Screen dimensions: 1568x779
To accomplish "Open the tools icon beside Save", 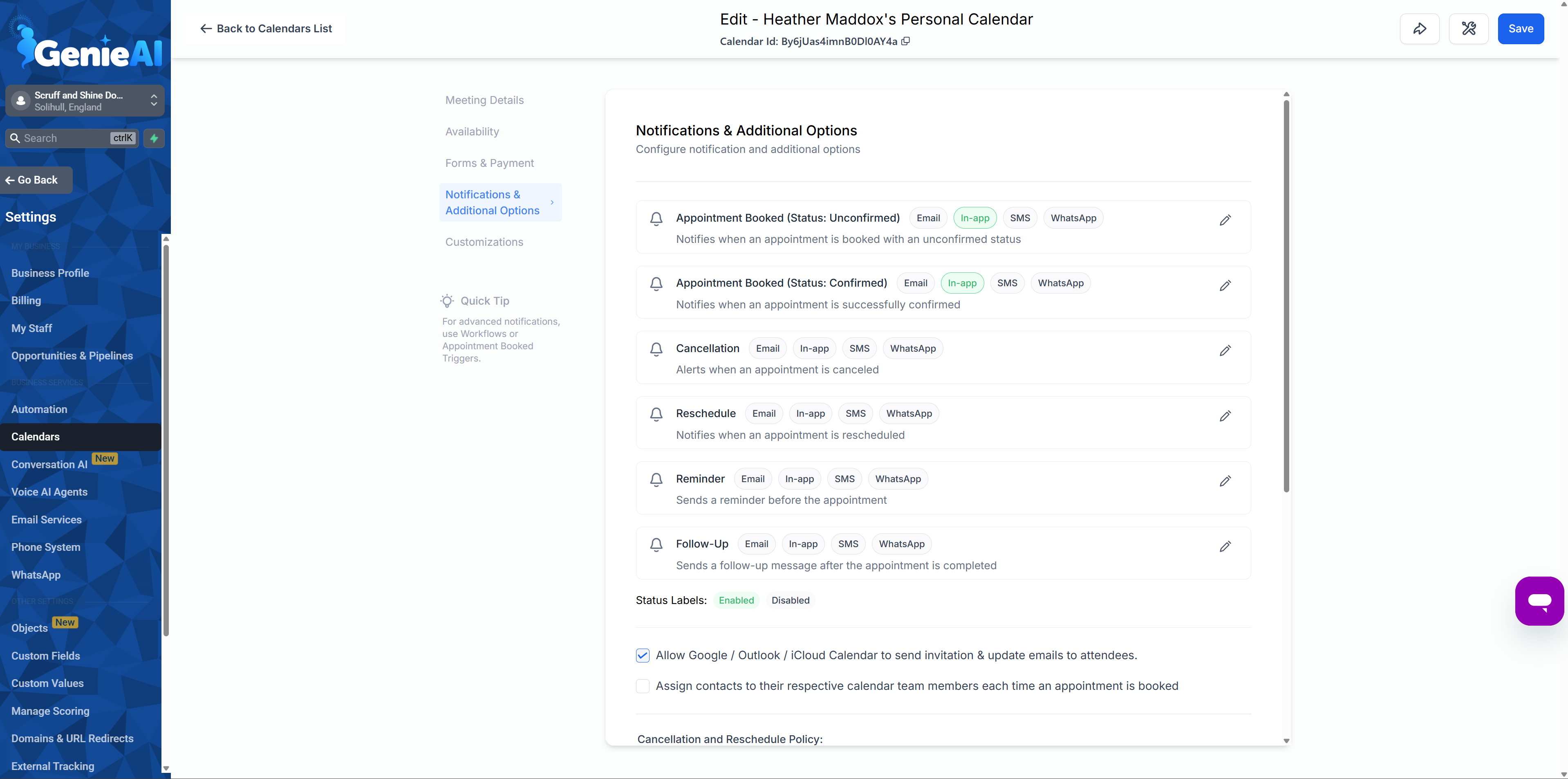I will pos(1468,28).
